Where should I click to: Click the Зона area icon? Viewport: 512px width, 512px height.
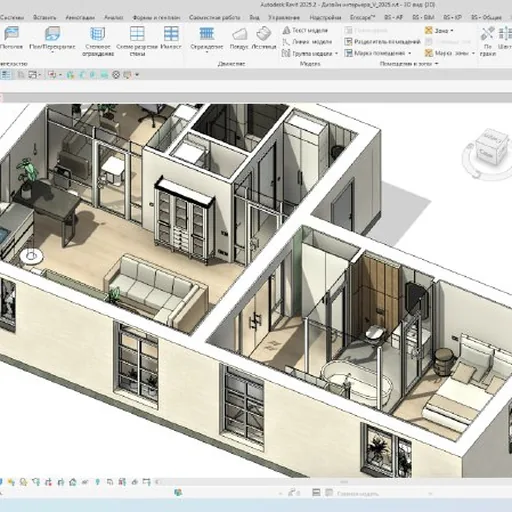click(x=429, y=30)
